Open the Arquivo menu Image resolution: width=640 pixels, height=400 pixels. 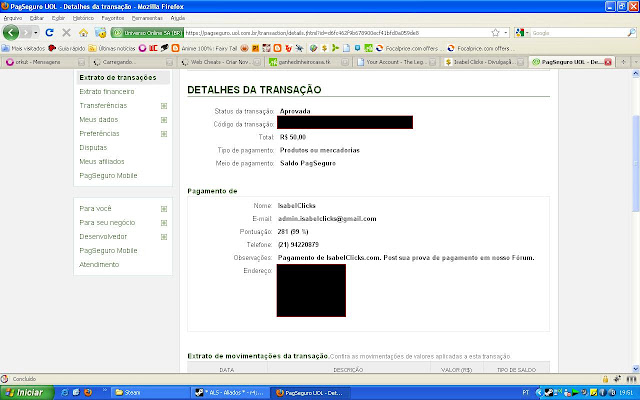13,18
